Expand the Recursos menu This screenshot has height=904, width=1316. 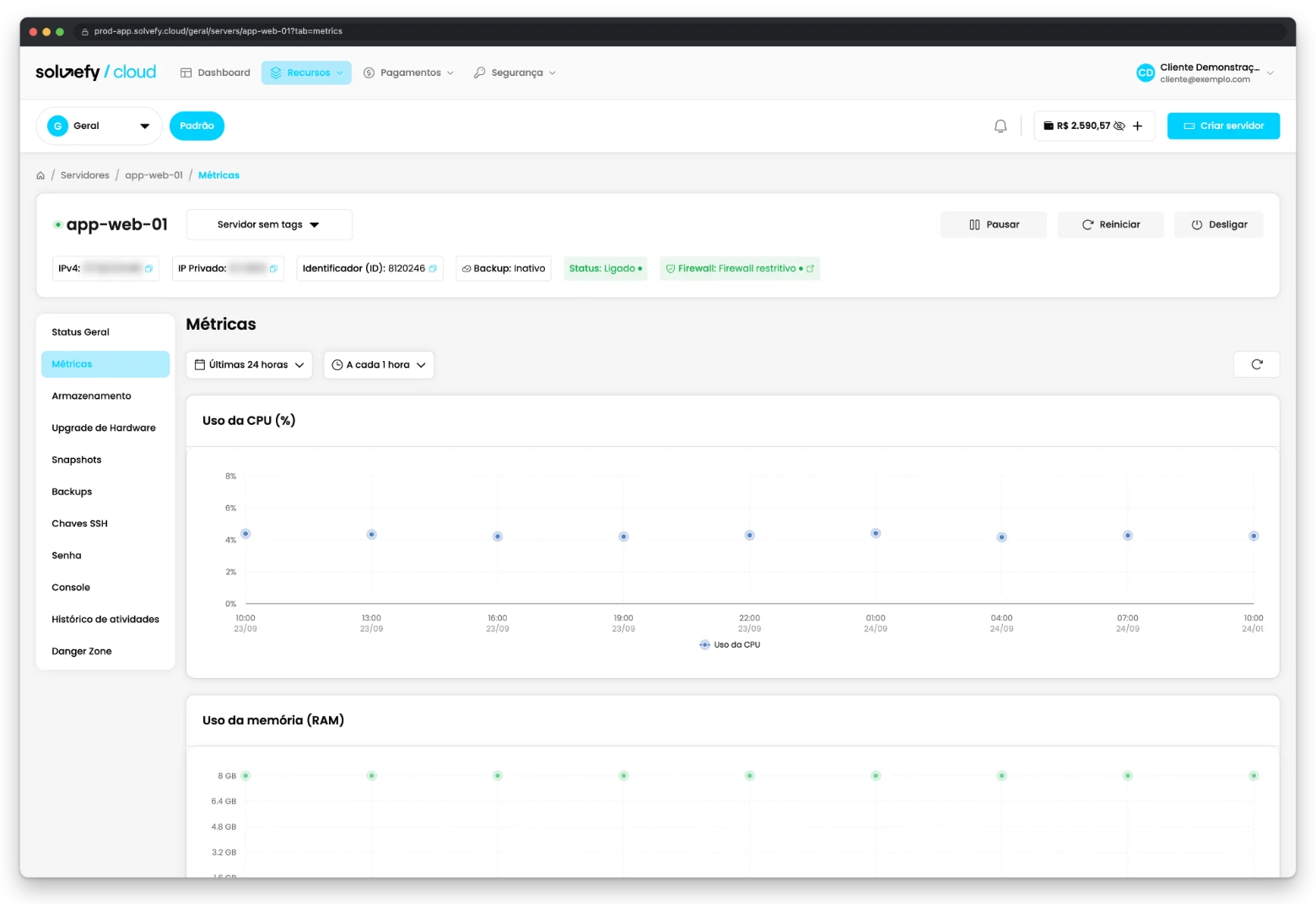306,73
